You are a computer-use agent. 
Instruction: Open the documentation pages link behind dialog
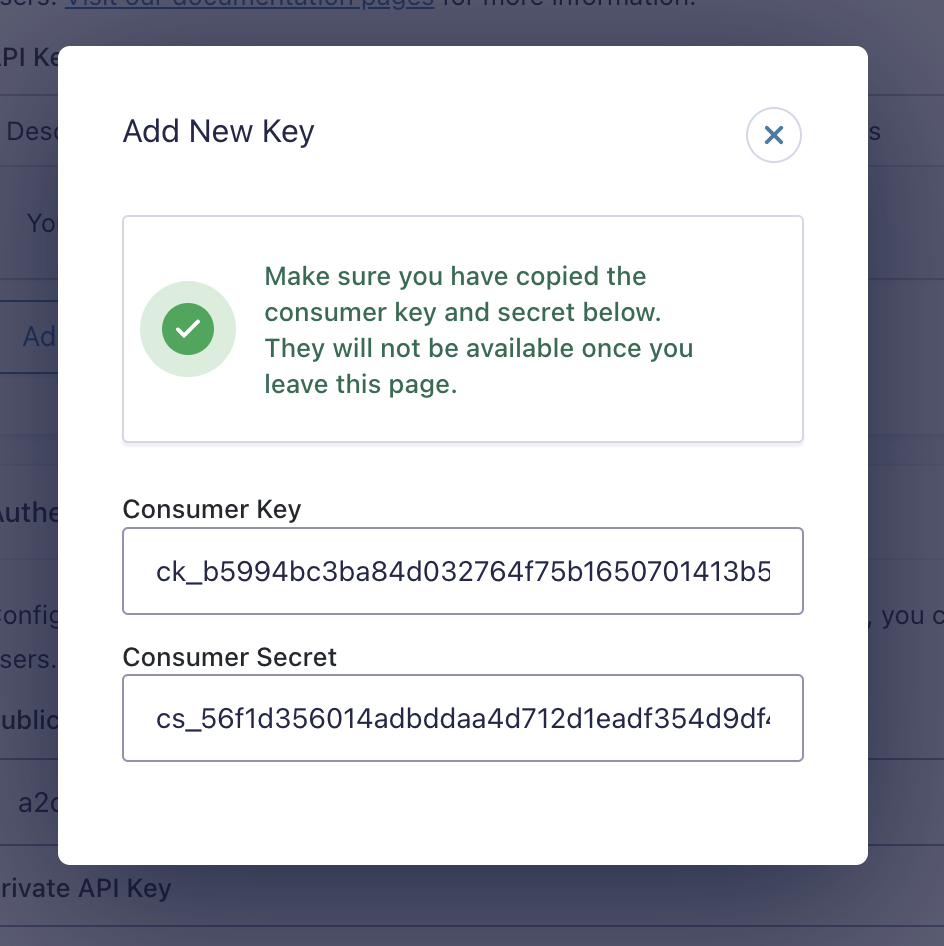click(250, 3)
